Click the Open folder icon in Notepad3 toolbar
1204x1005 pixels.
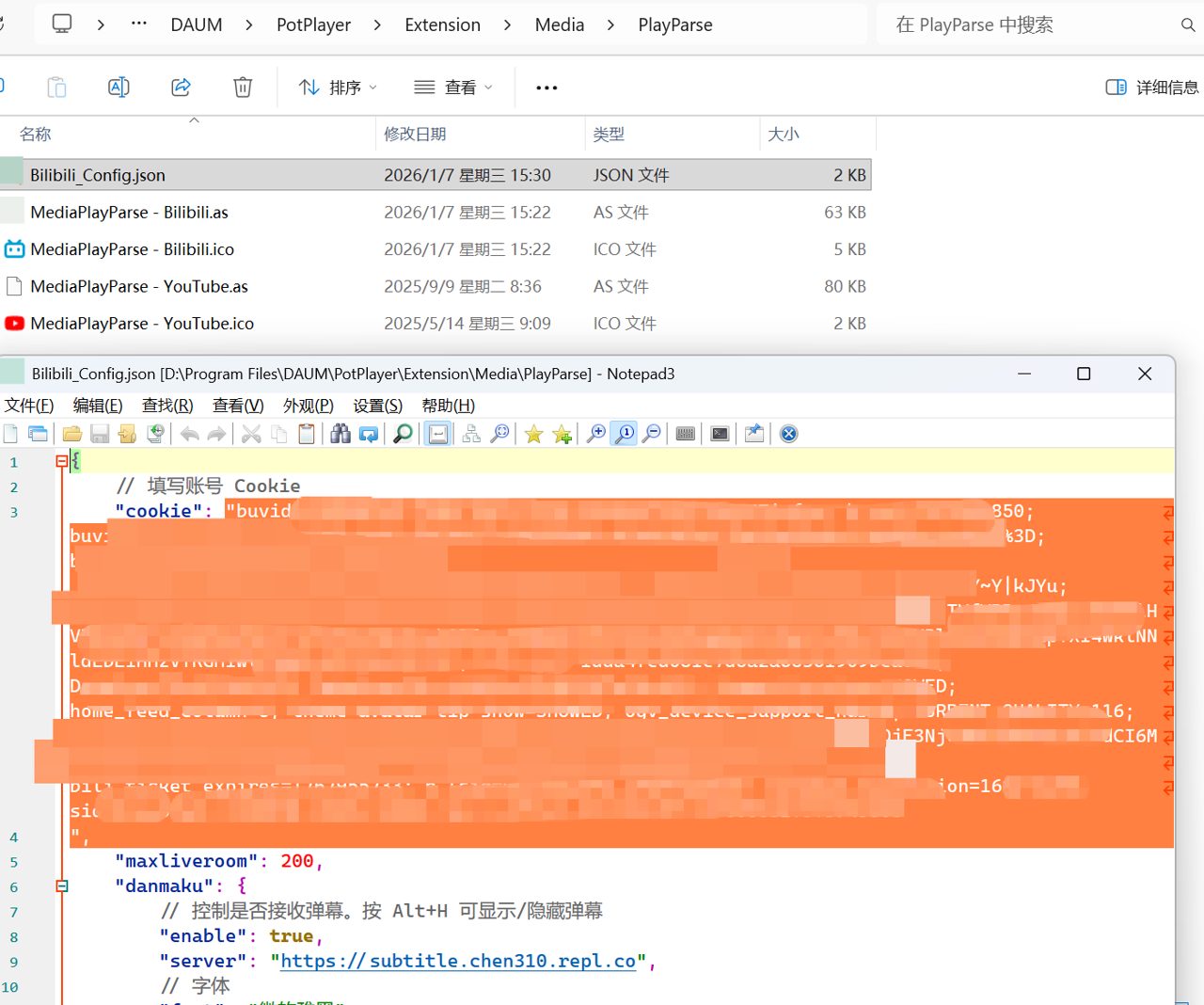(71, 434)
